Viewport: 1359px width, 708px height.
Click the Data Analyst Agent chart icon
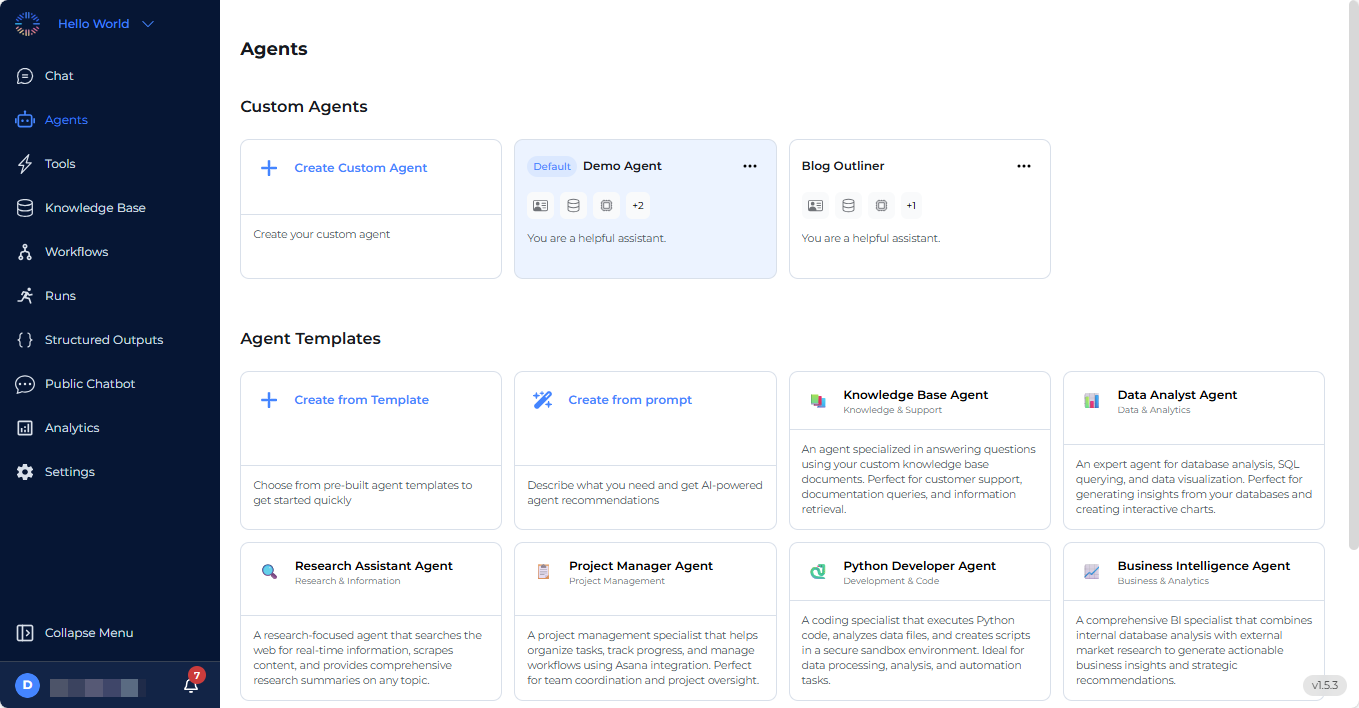point(1092,401)
